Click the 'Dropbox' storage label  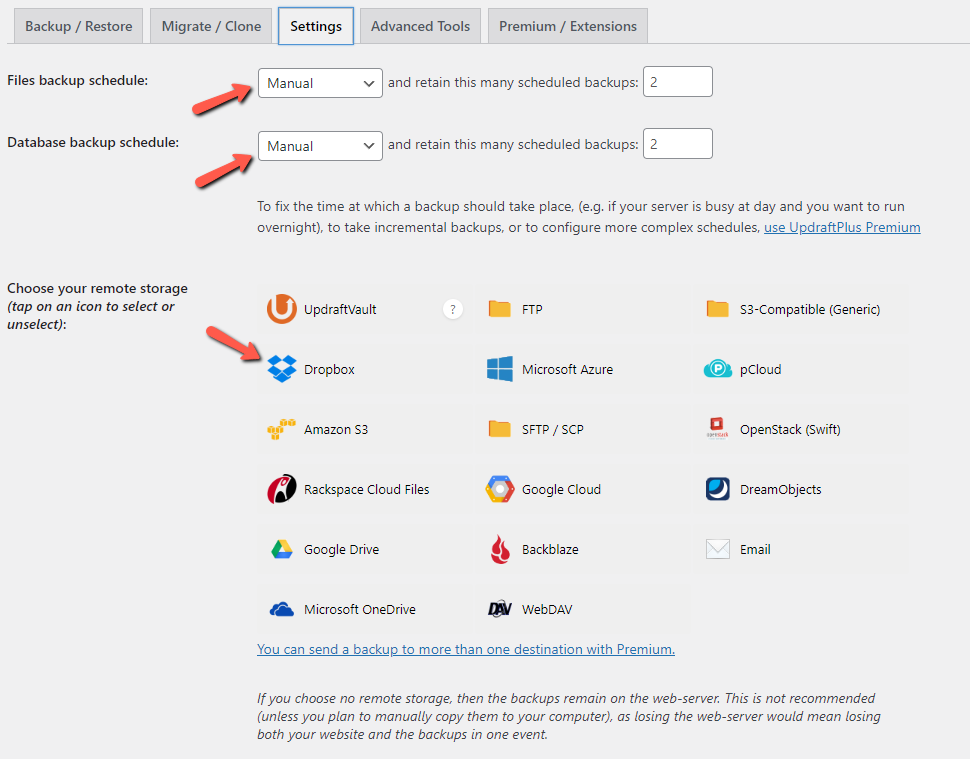pyautogui.click(x=329, y=369)
